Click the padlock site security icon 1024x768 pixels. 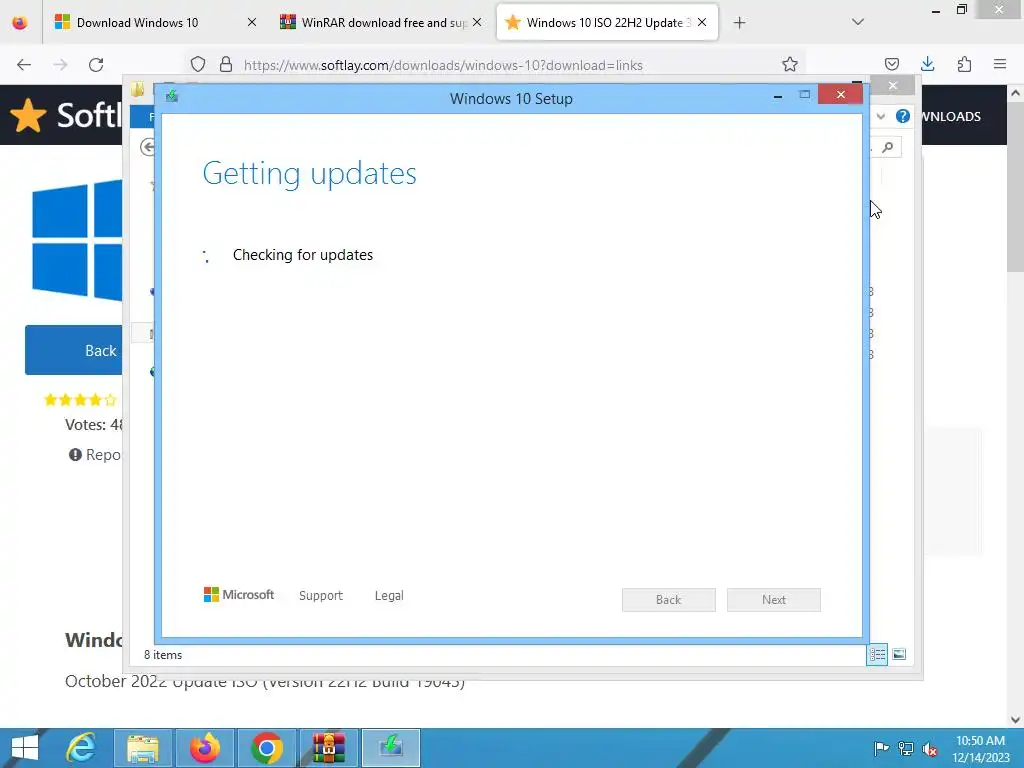[x=226, y=65]
